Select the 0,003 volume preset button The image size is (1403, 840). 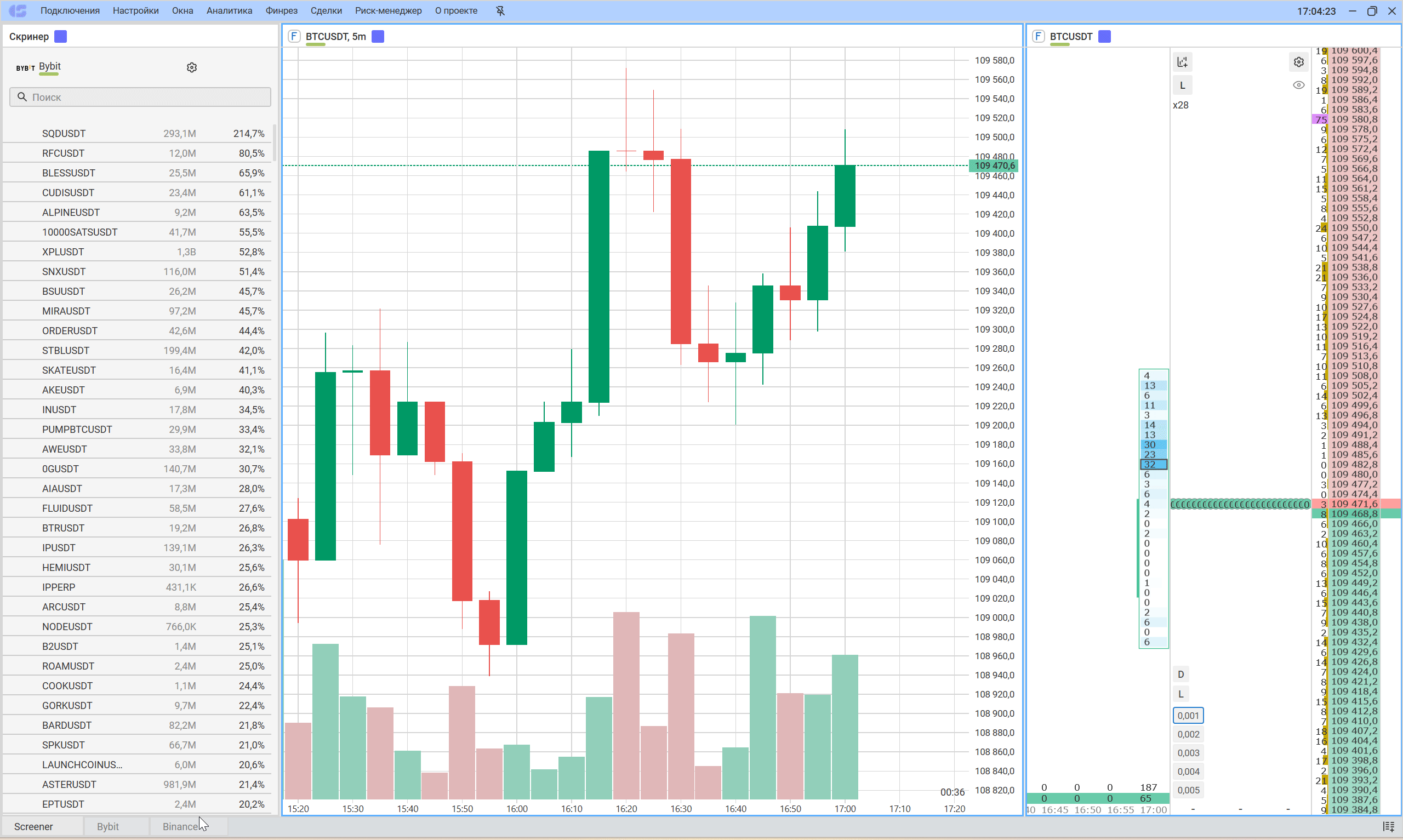pos(1188,753)
